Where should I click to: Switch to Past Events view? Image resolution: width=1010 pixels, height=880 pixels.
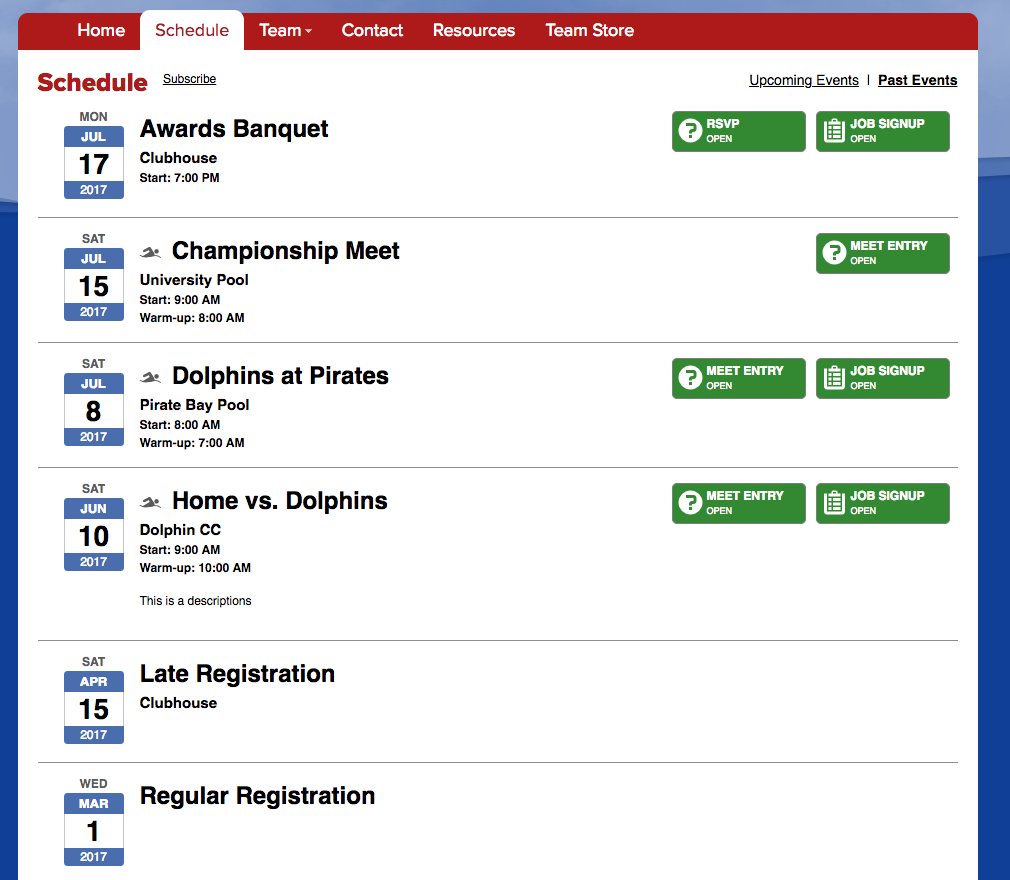tap(917, 80)
